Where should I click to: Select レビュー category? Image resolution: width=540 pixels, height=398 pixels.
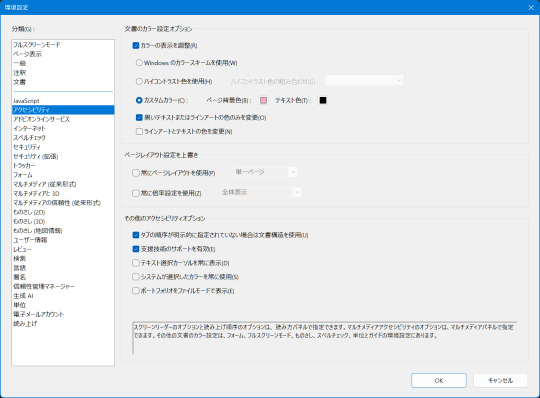pyautogui.click(x=63, y=249)
